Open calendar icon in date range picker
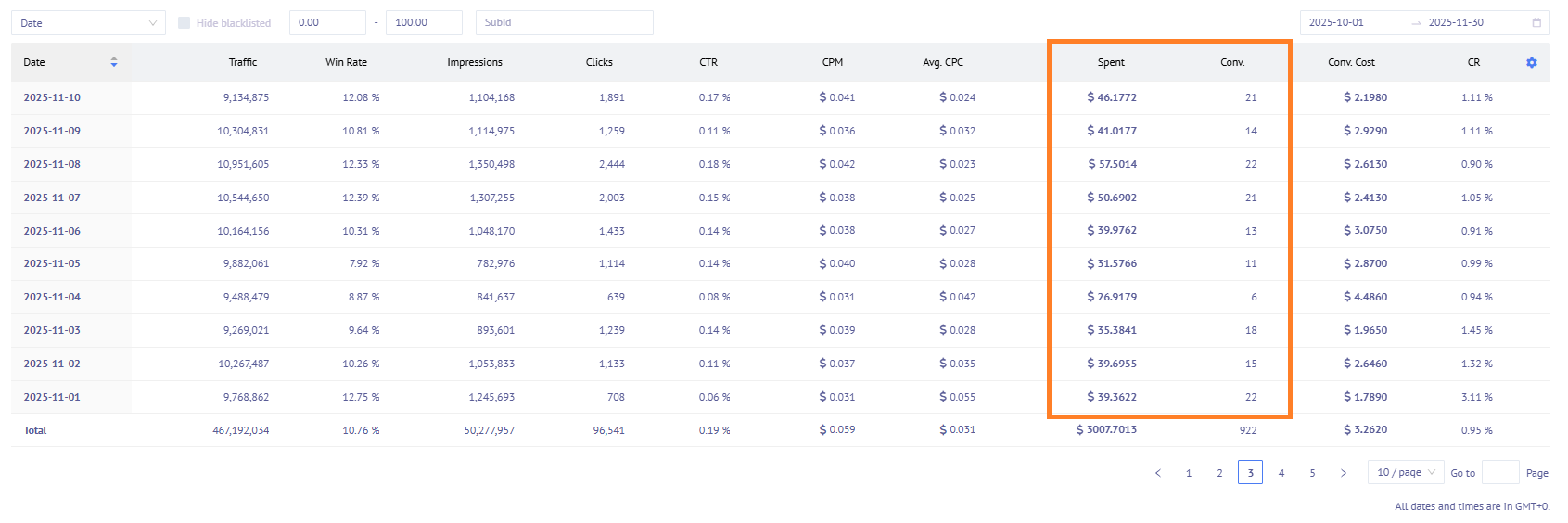Image resolution: width=1568 pixels, height=523 pixels. click(1536, 23)
